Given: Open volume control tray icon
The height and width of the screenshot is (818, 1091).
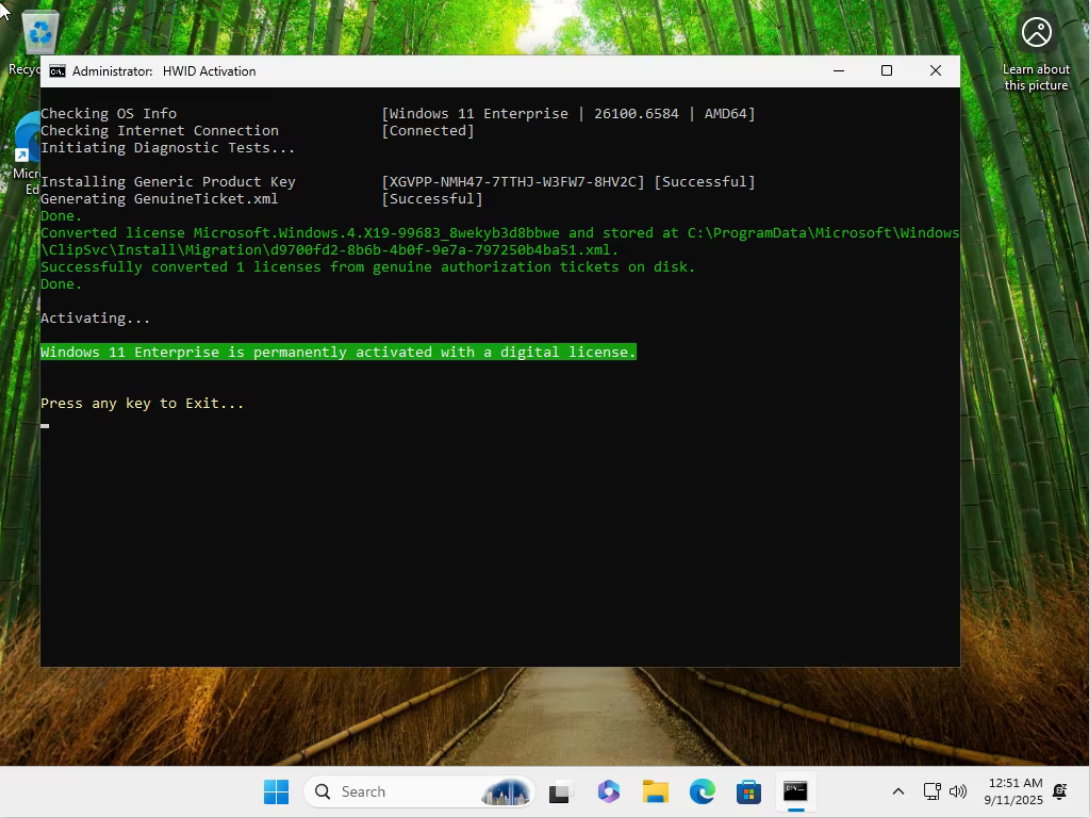Looking at the screenshot, I should pos(957,791).
